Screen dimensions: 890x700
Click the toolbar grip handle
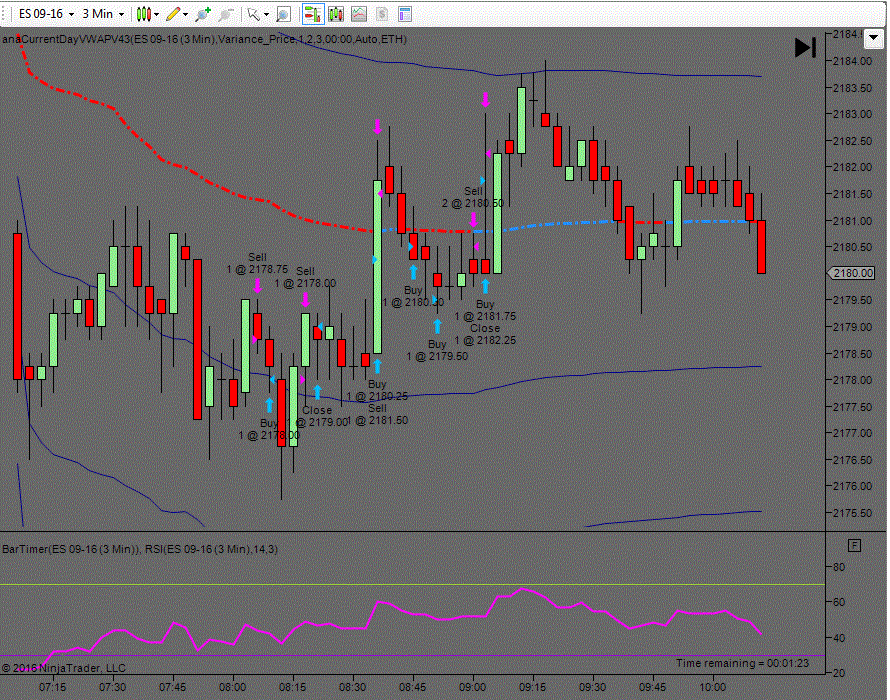pos(5,14)
